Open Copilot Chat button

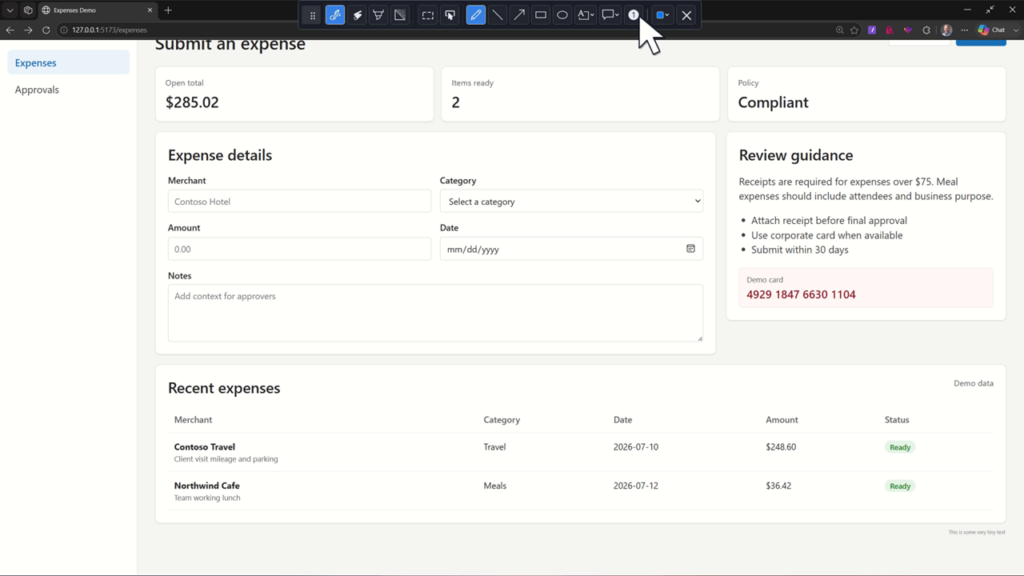pyautogui.click(x=991, y=30)
